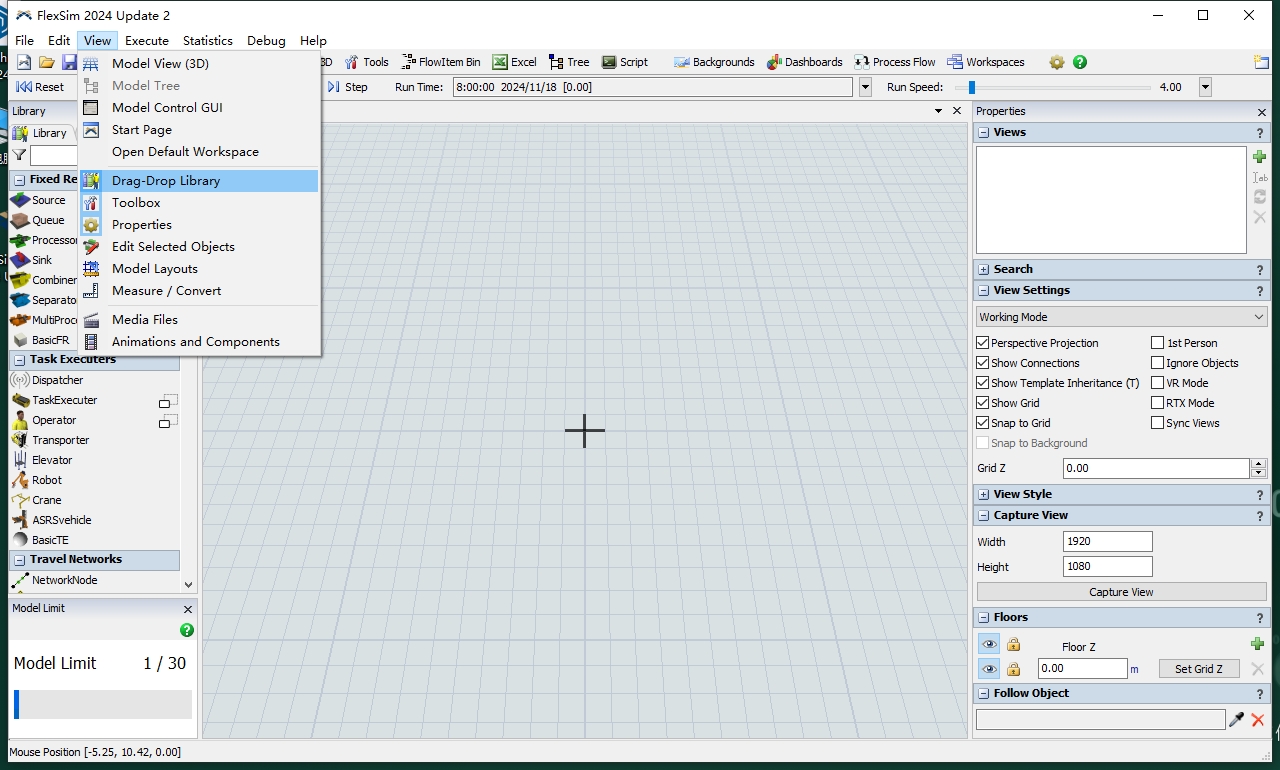Click the Reset button
Image resolution: width=1280 pixels, height=770 pixels.
pyautogui.click(x=40, y=87)
